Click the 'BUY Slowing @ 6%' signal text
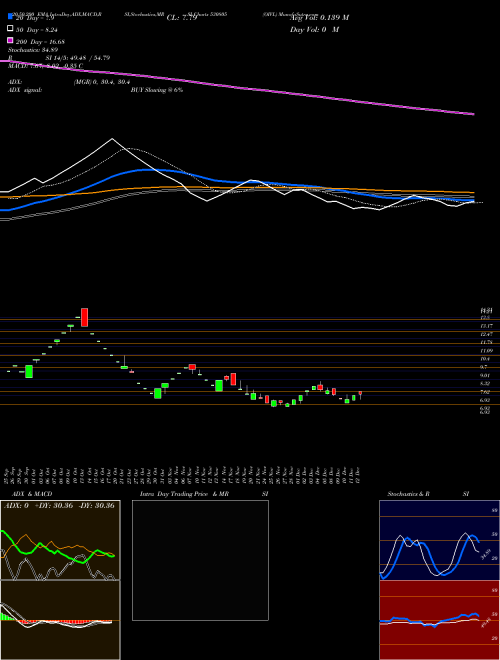The width and height of the screenshot is (500, 660). [x=157, y=90]
